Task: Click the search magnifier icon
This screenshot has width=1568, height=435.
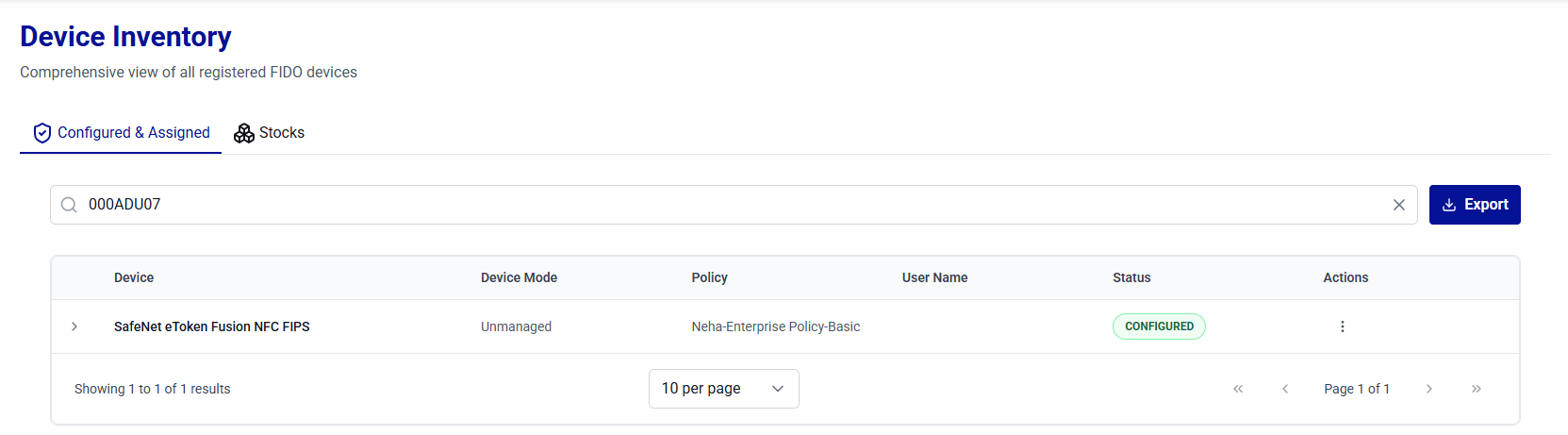Action: coord(69,205)
